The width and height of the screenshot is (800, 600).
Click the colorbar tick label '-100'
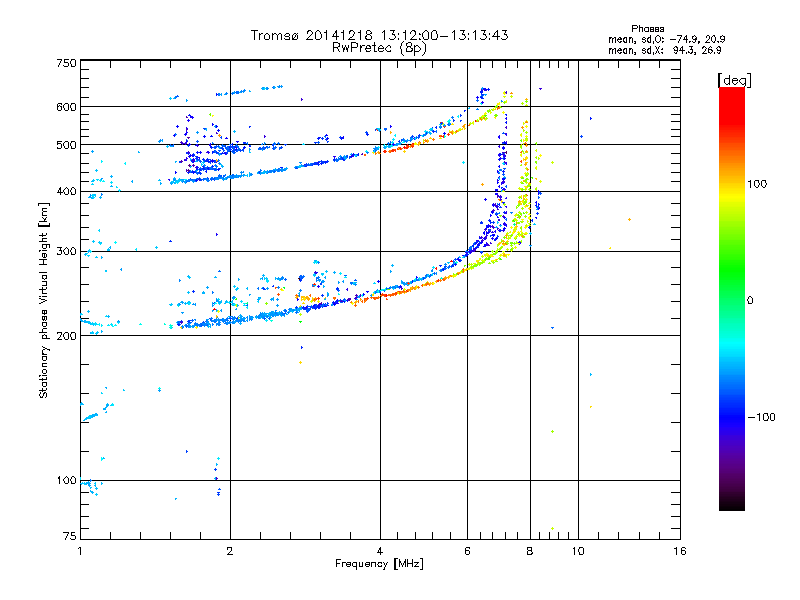click(762, 417)
